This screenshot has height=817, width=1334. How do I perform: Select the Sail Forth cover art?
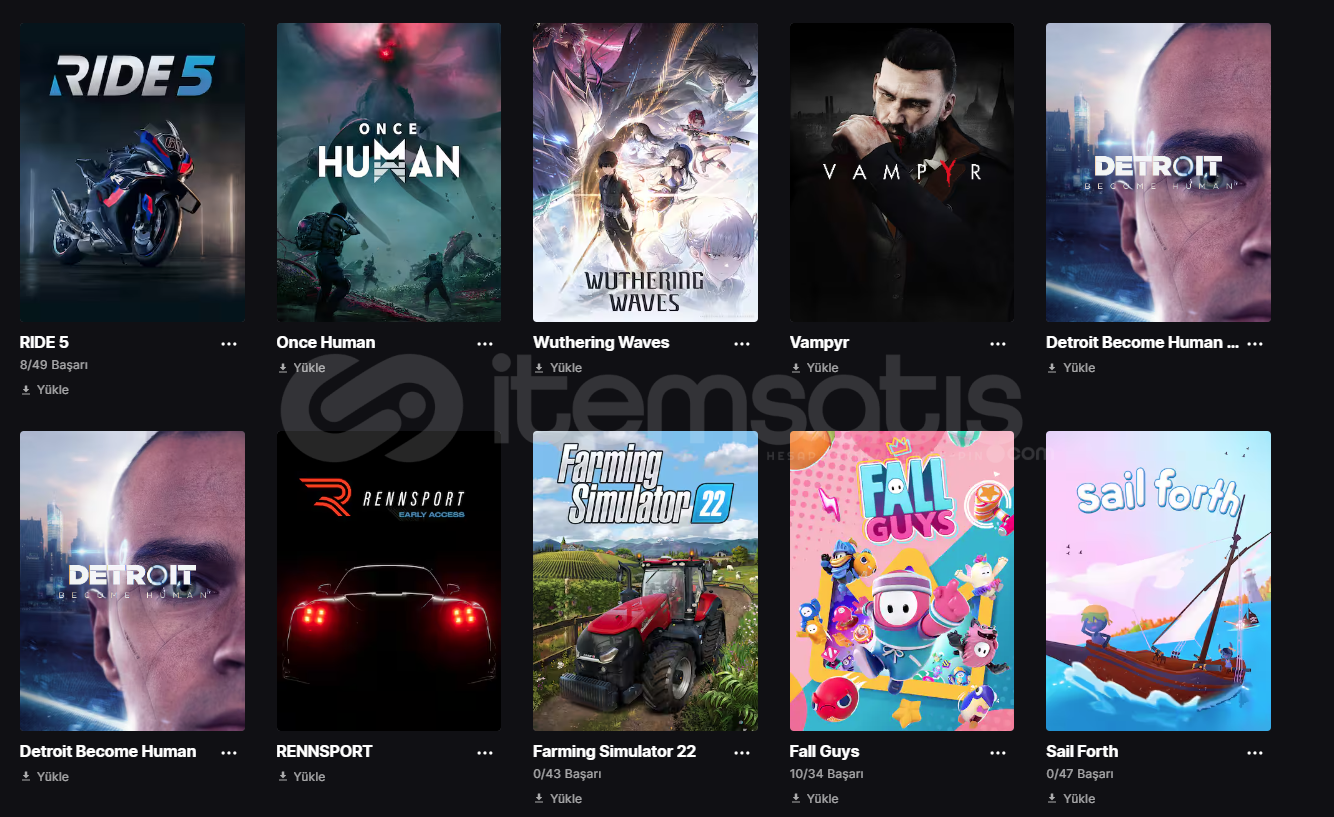tap(1158, 581)
